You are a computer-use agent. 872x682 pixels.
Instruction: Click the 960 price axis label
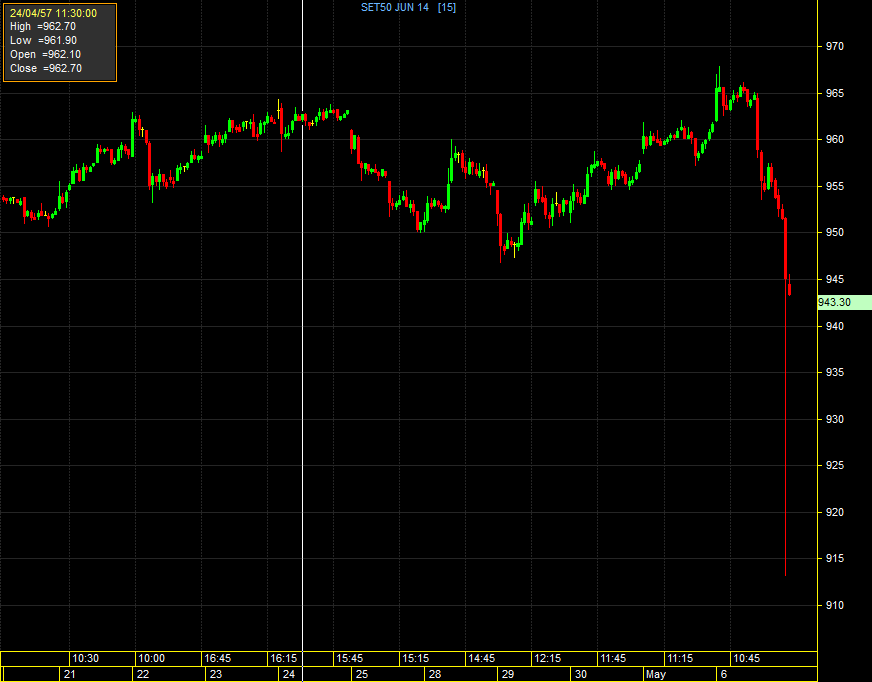(834, 139)
